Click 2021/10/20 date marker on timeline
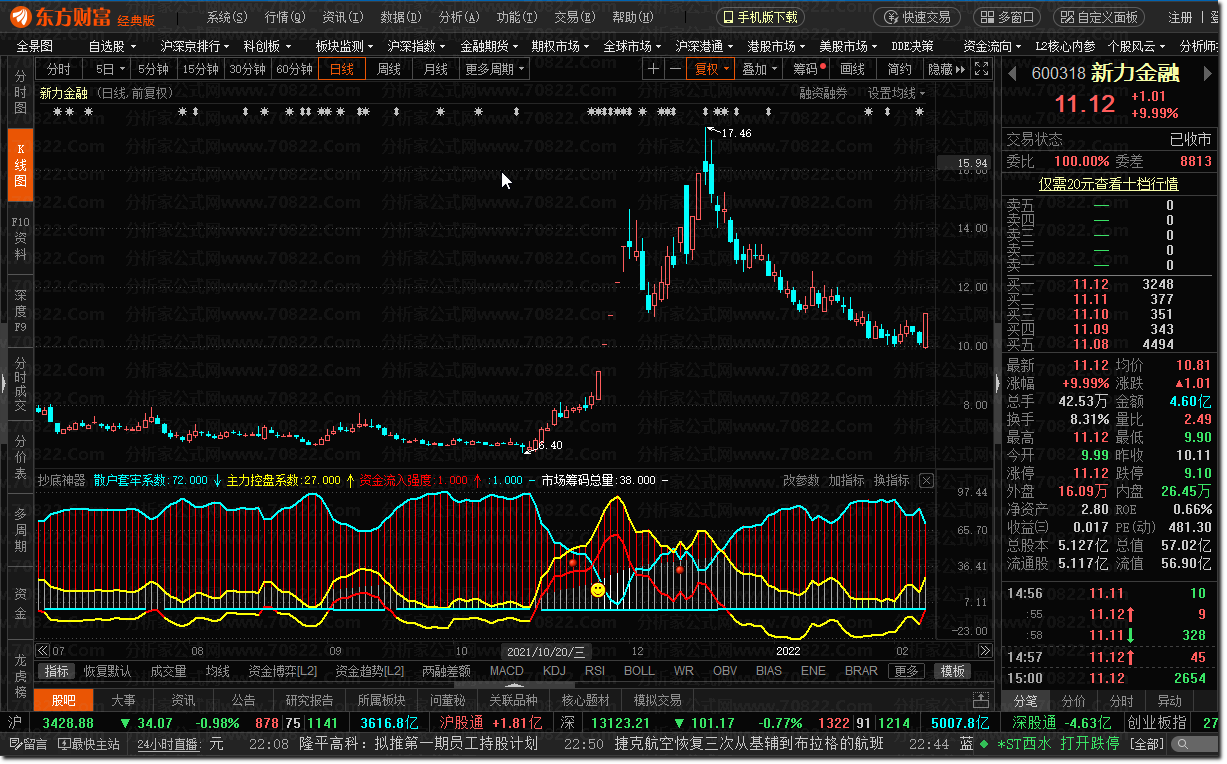The image size is (1227, 764). click(546, 651)
